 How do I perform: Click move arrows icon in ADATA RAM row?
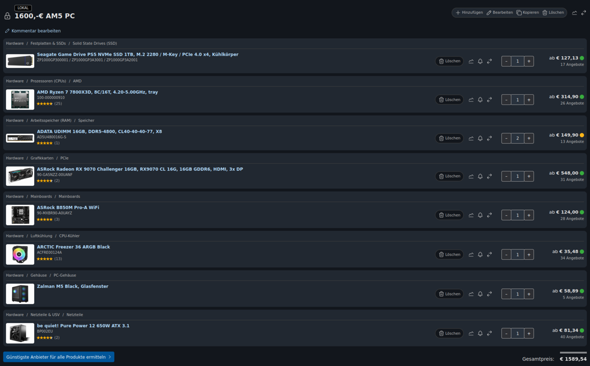pyautogui.click(x=490, y=138)
